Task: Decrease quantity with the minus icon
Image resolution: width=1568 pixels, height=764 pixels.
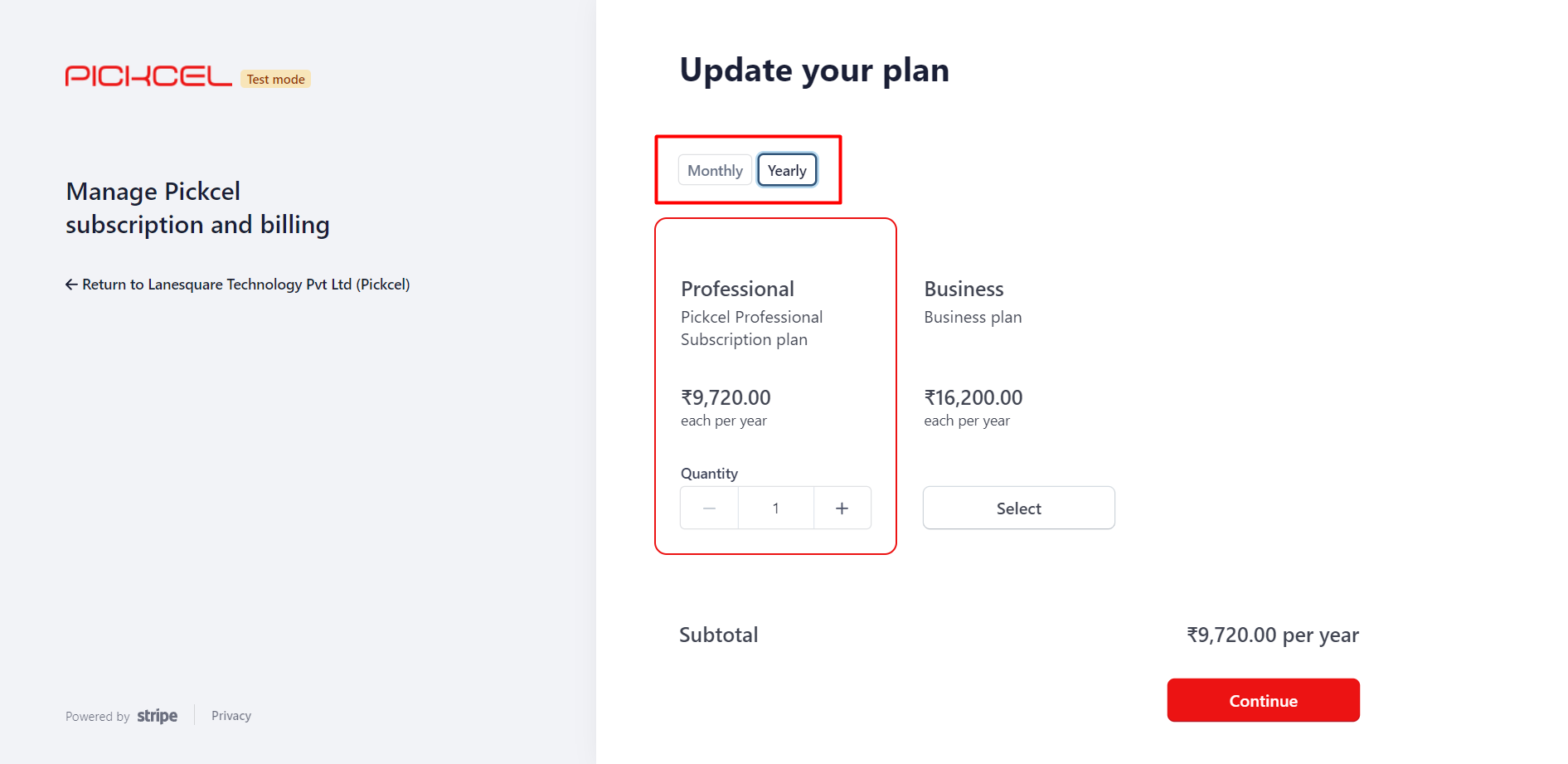Action: [x=709, y=508]
